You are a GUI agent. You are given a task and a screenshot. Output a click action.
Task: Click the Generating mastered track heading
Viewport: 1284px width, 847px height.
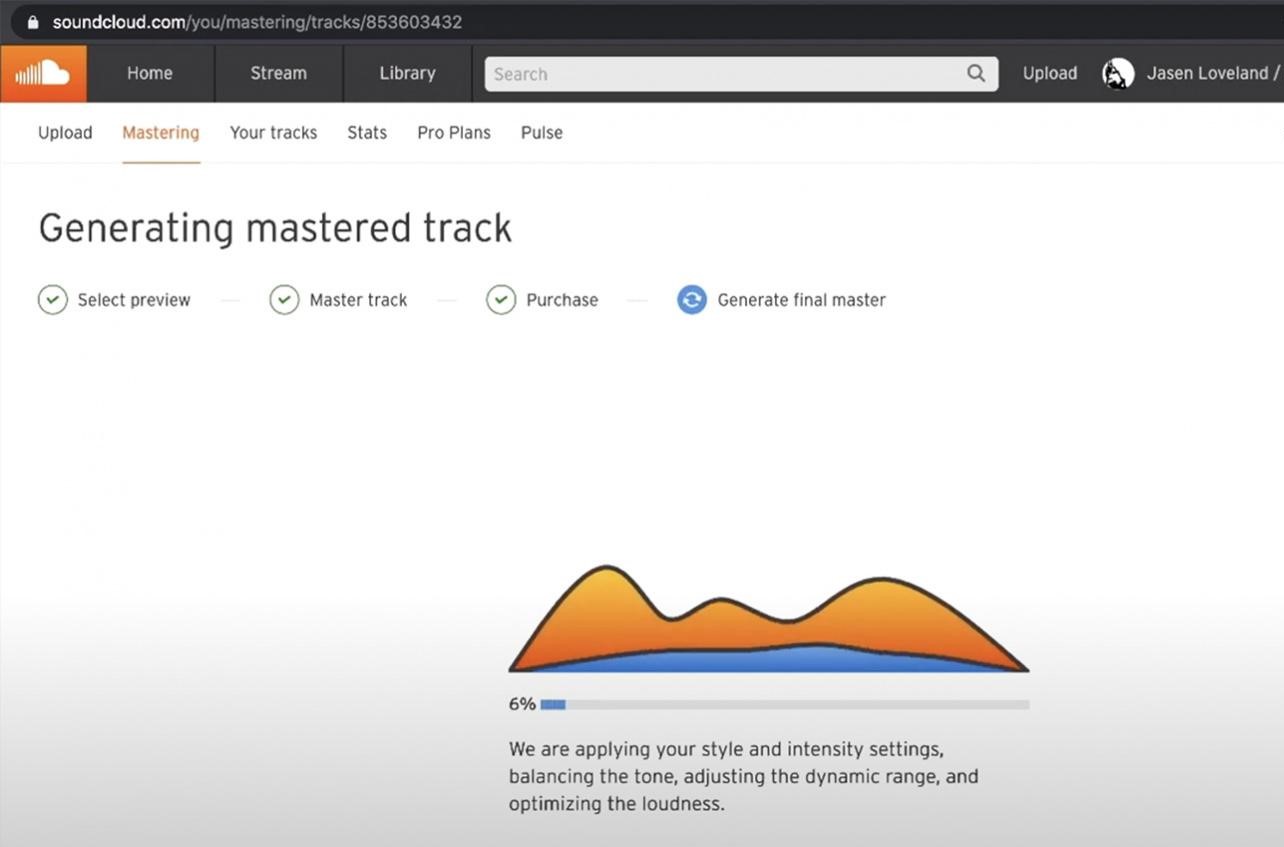point(275,228)
